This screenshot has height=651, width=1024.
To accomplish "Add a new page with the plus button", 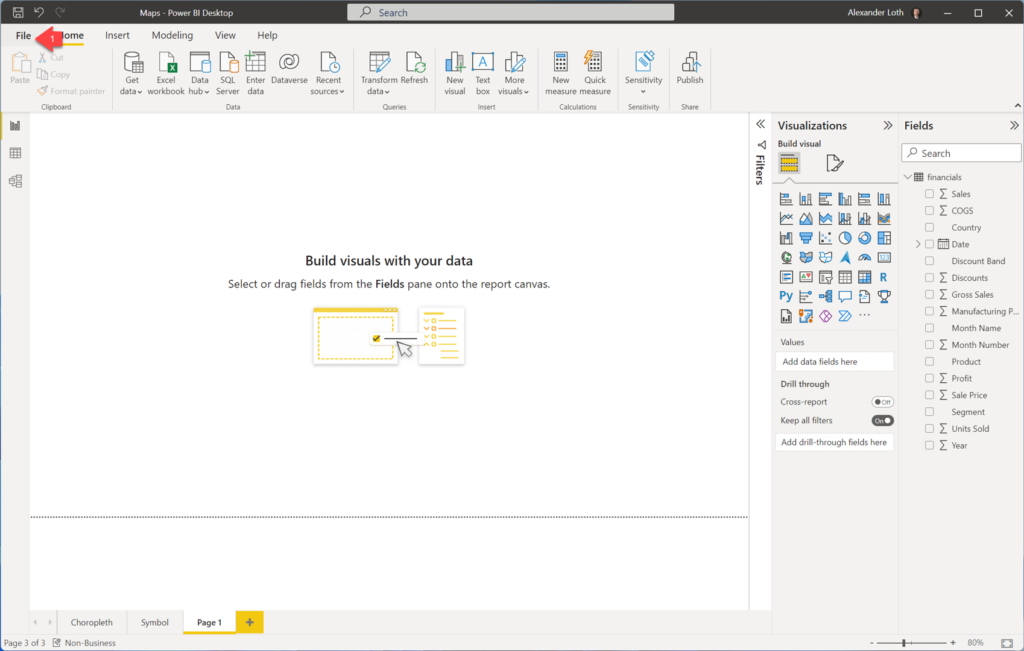I will 248,621.
